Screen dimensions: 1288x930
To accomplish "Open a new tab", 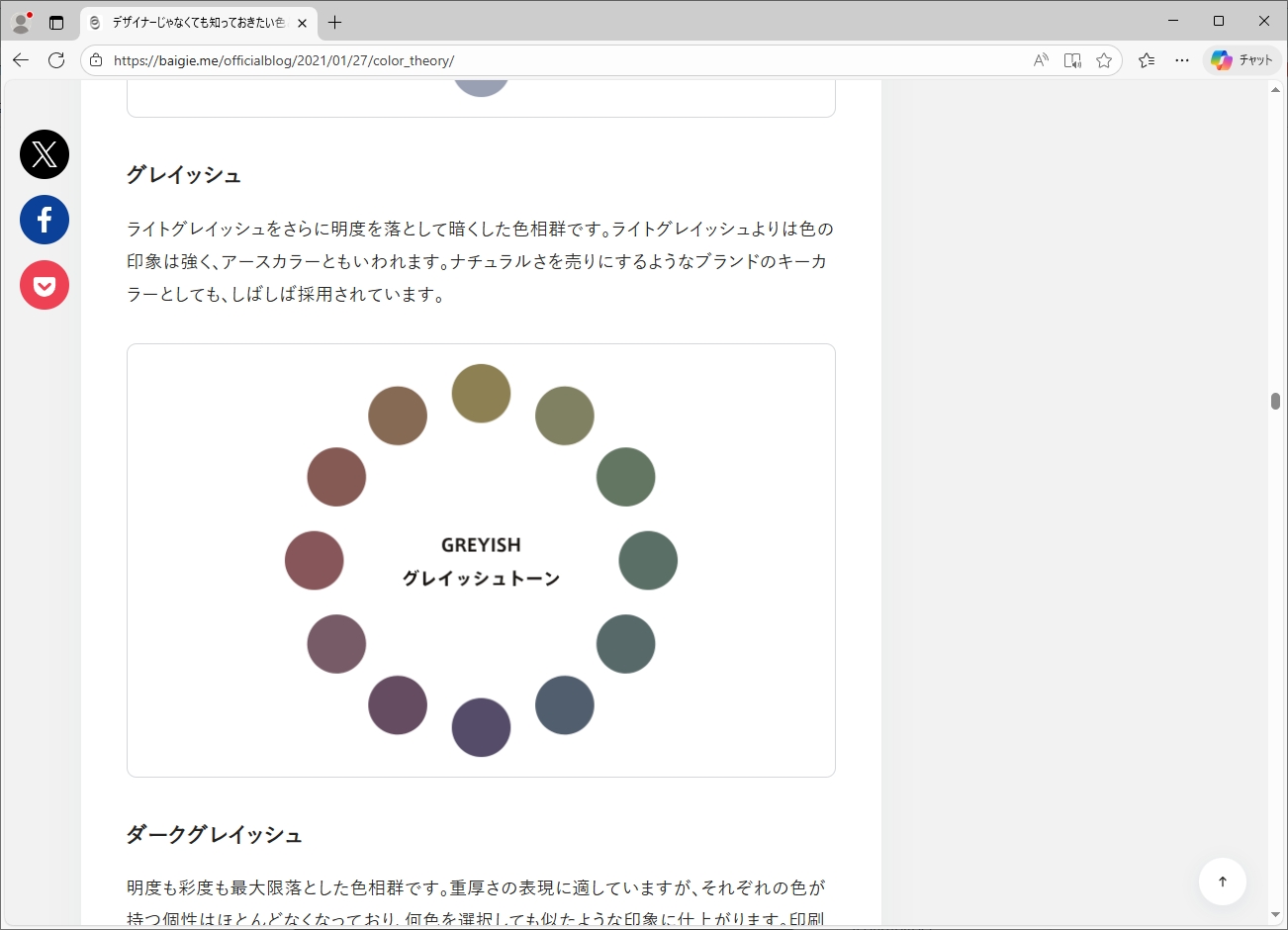I will coord(335,22).
